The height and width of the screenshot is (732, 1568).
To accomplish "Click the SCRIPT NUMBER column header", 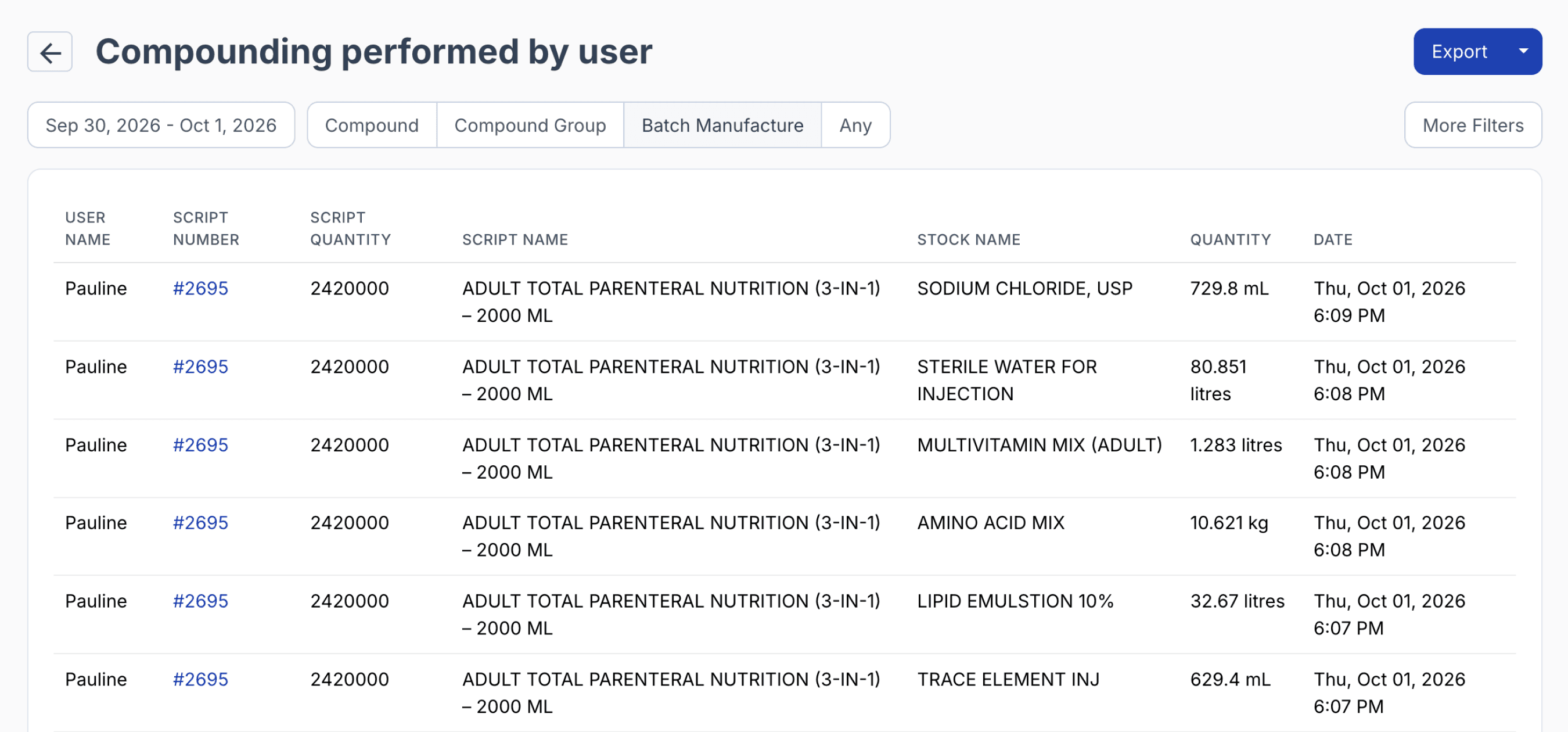I will [x=206, y=228].
